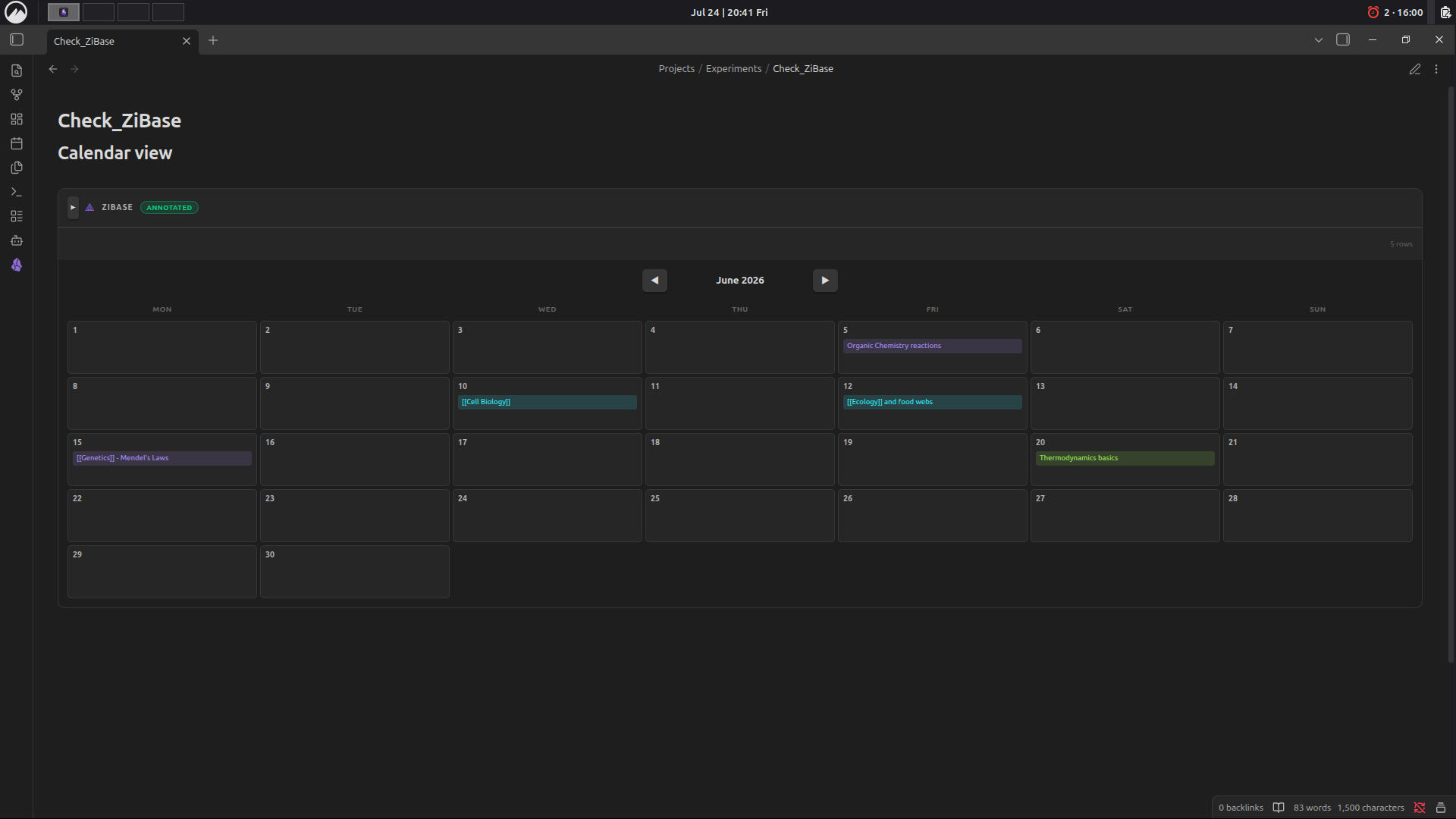Click the ANNOTATED badge
The height and width of the screenshot is (819, 1456).
169,208
